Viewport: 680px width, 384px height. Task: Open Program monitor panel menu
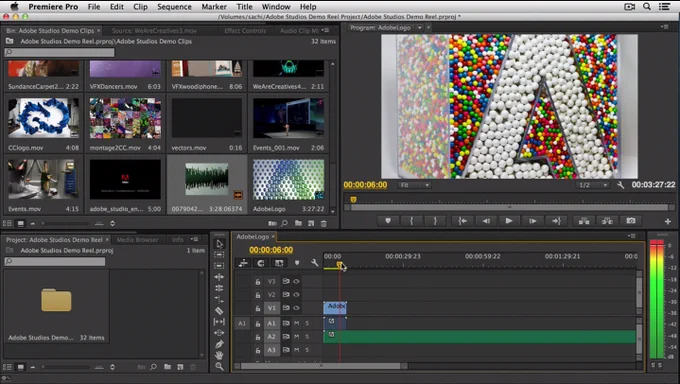pyautogui.click(x=664, y=27)
